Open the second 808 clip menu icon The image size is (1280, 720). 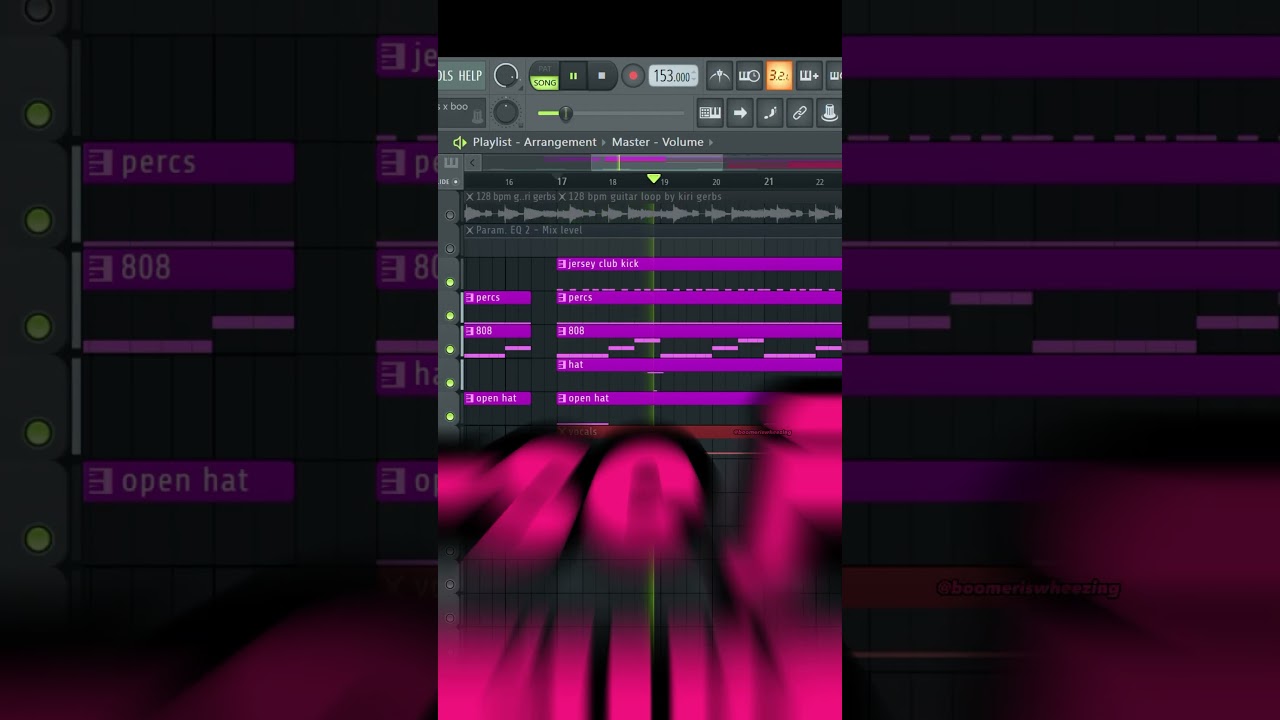pyautogui.click(x=562, y=331)
